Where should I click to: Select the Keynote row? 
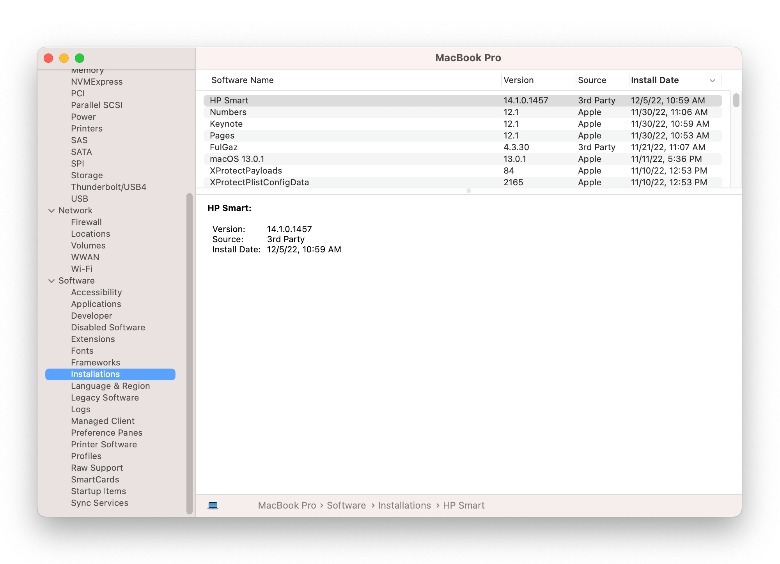463,124
